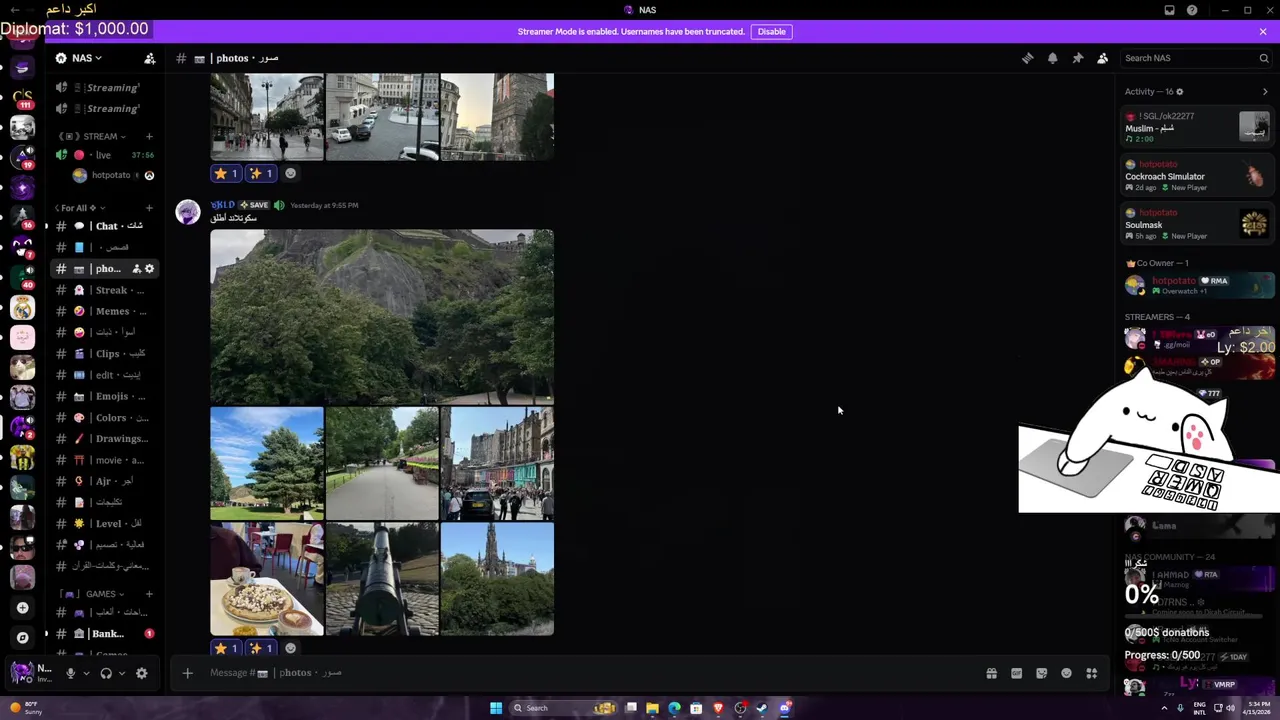Add a channel to For All category

click(149, 208)
